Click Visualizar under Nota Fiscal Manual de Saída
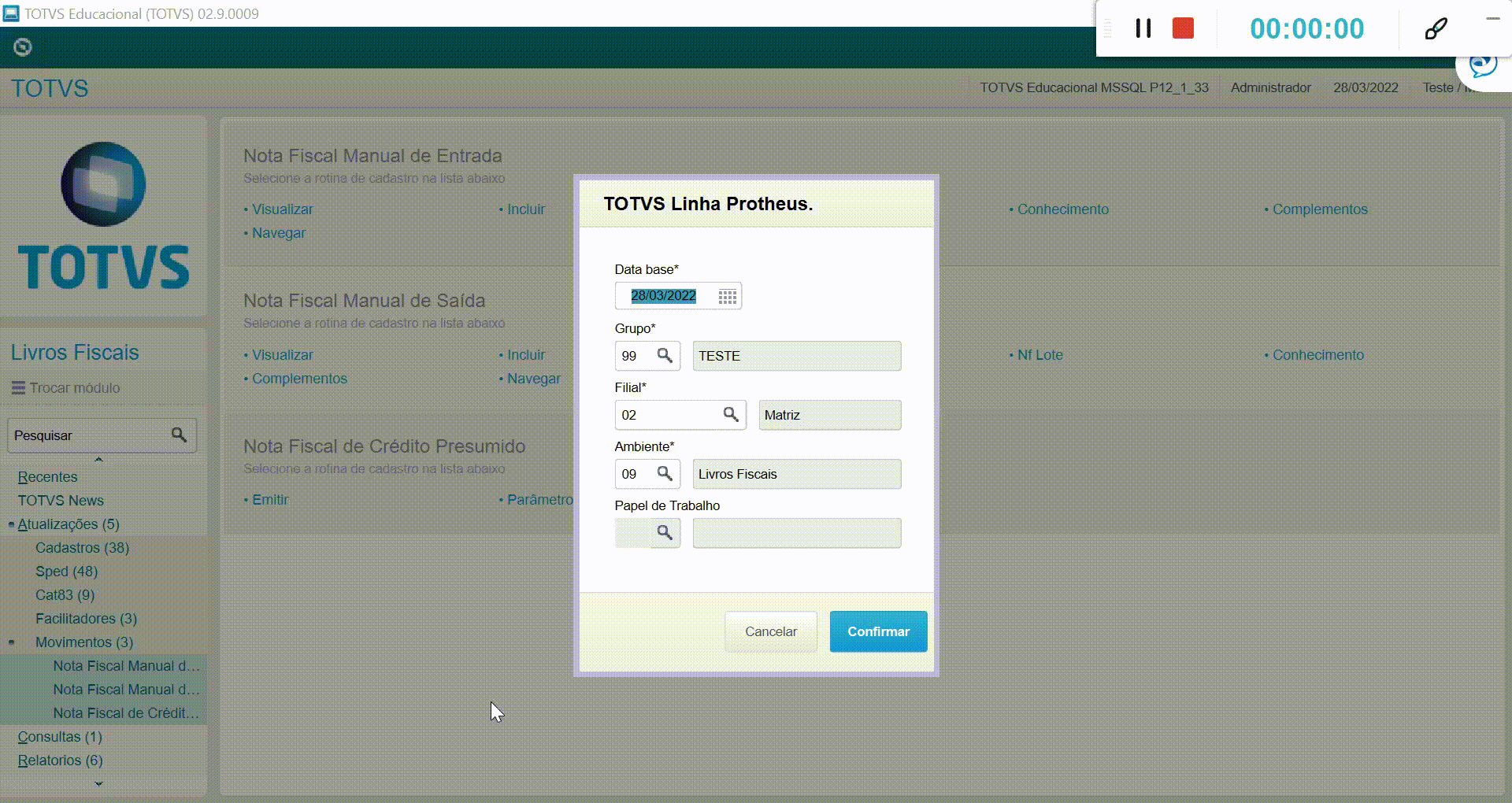The height and width of the screenshot is (803, 1512). click(282, 355)
